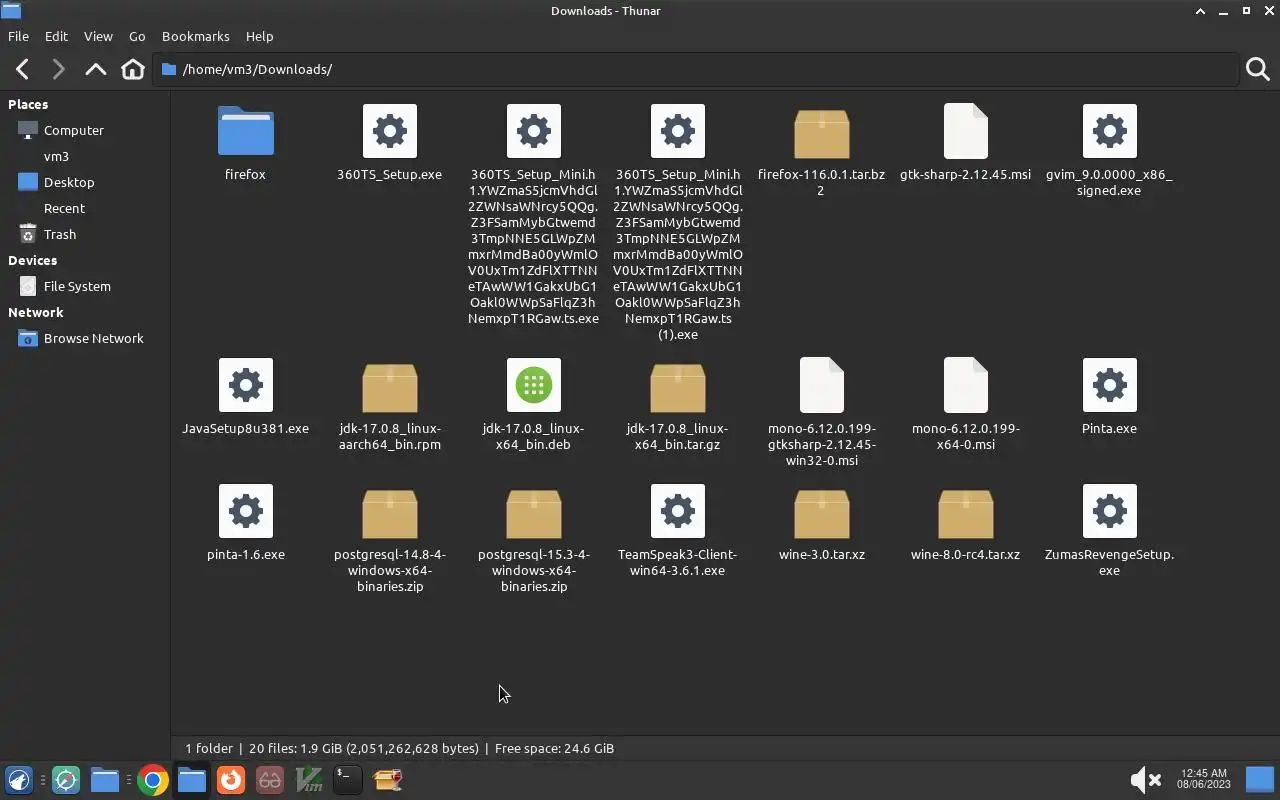Select 360TS_Setup_Mini file ending in (1).exe
The height and width of the screenshot is (800, 1280).
coord(677,131)
